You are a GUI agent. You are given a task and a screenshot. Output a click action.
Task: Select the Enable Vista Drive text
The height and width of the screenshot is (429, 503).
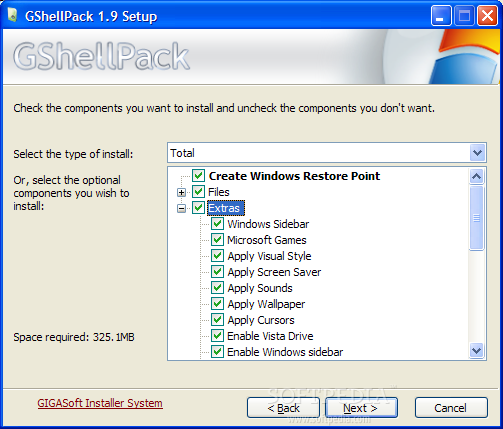270,336
